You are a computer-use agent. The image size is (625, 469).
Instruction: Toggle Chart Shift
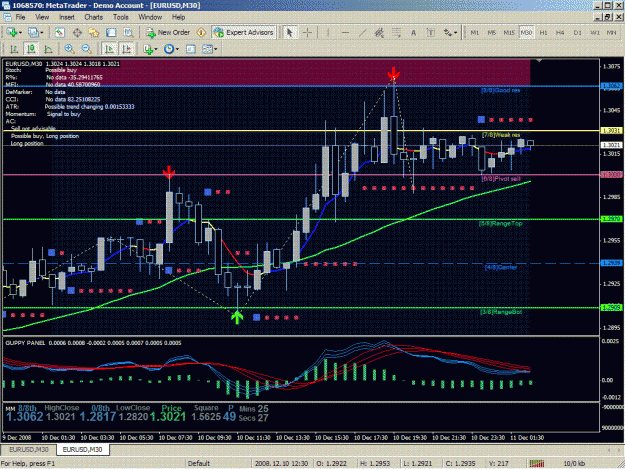(127, 49)
